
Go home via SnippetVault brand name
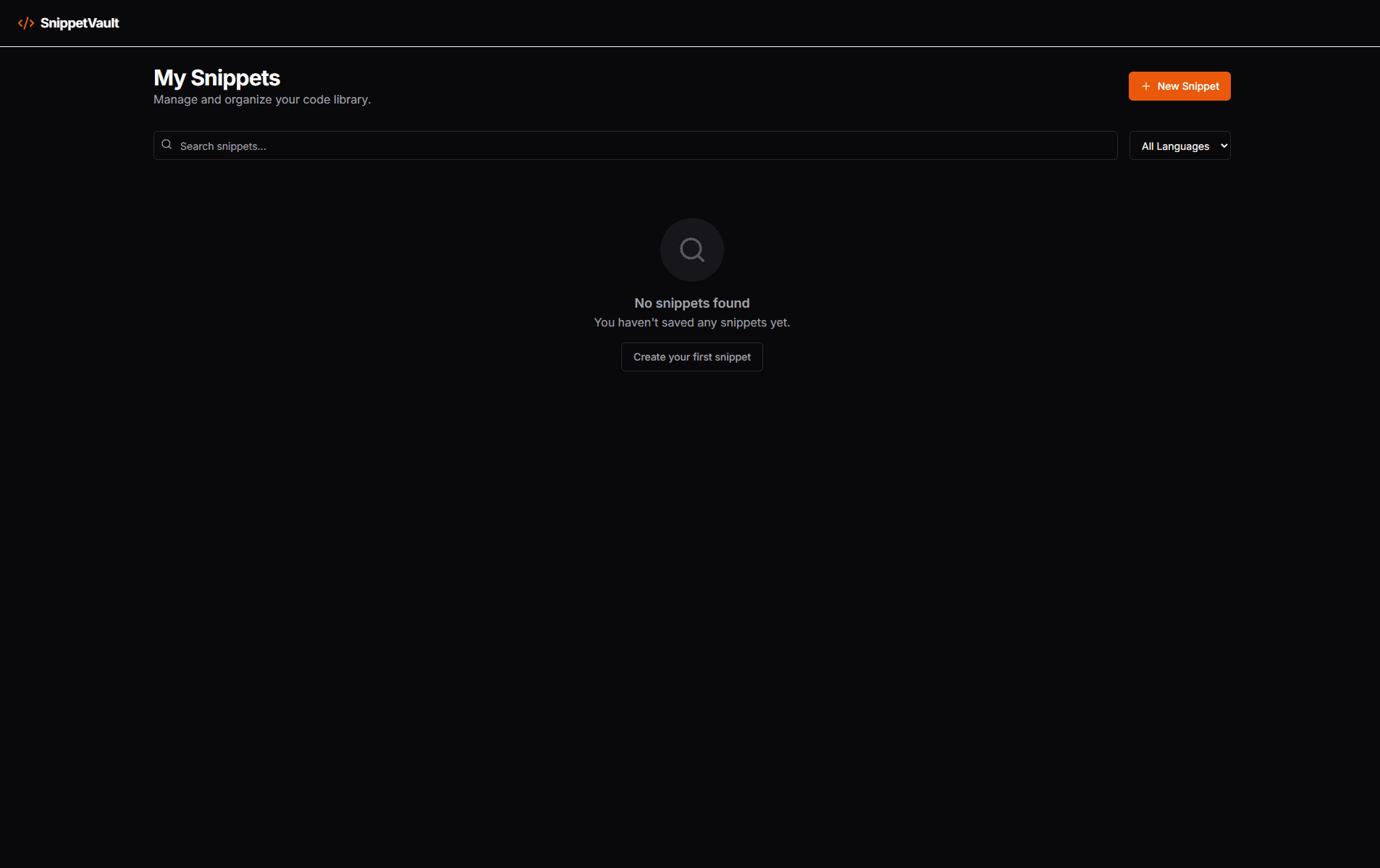click(x=80, y=23)
